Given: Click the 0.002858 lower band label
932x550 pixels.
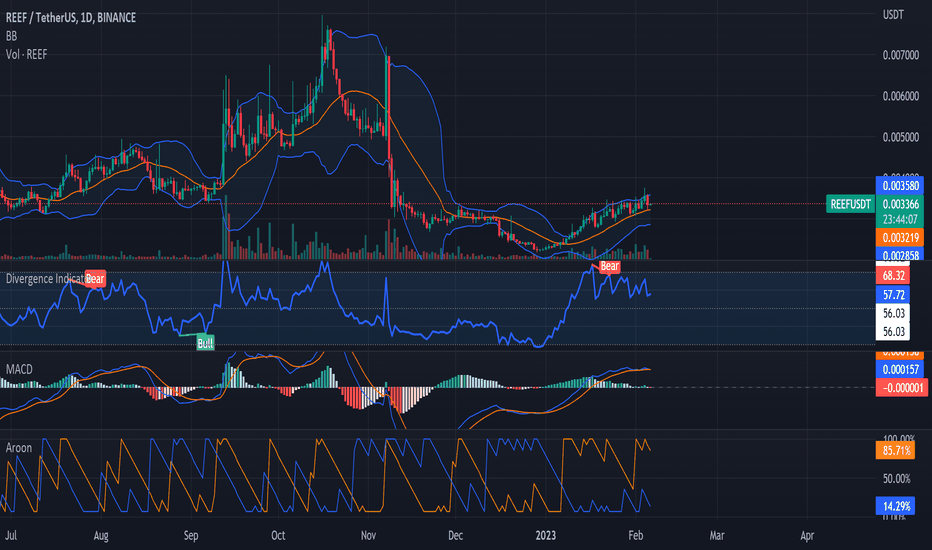Looking at the screenshot, I should 900,255.
